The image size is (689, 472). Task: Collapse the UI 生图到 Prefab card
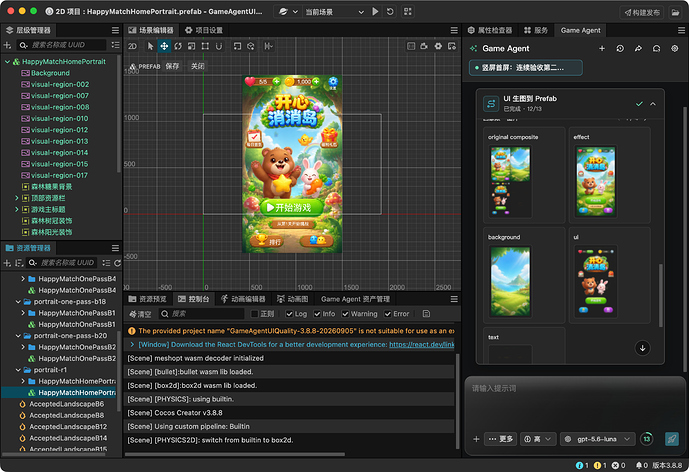coord(653,104)
